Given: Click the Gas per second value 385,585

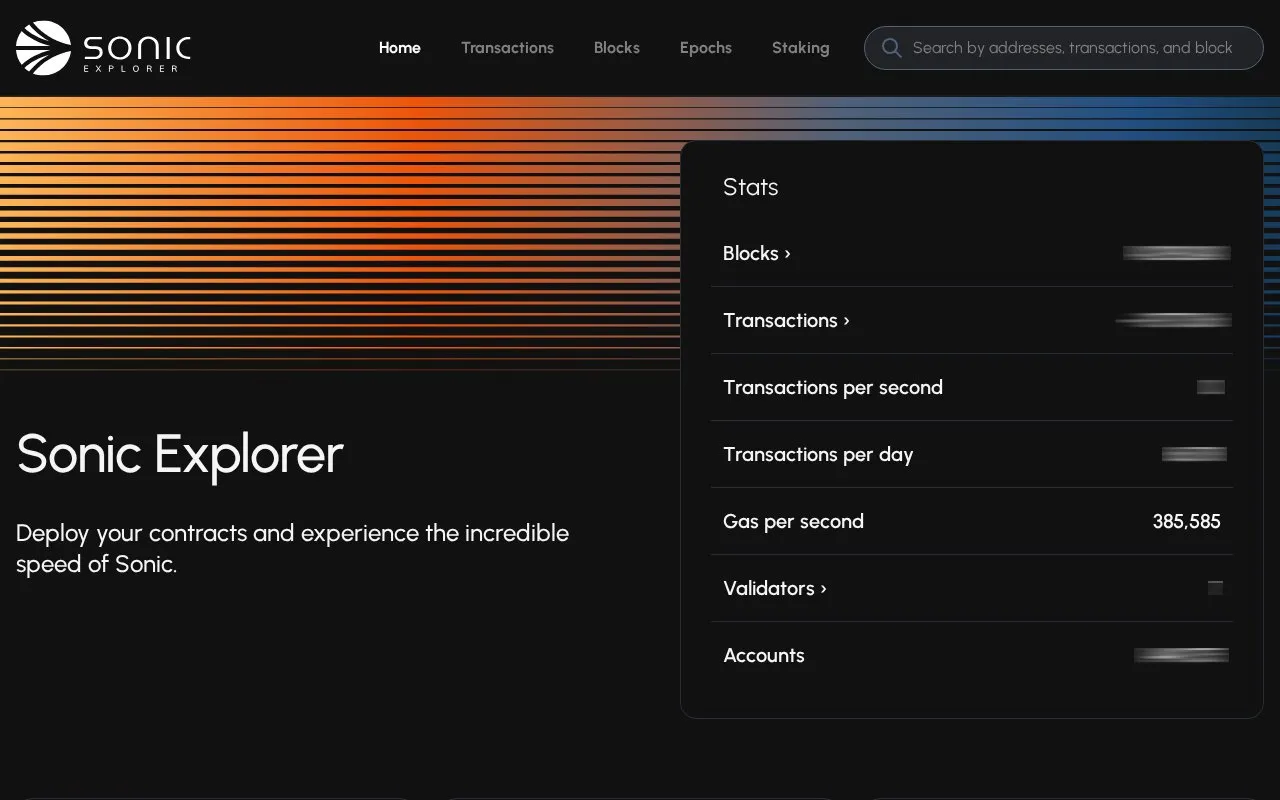Looking at the screenshot, I should point(1186,521).
